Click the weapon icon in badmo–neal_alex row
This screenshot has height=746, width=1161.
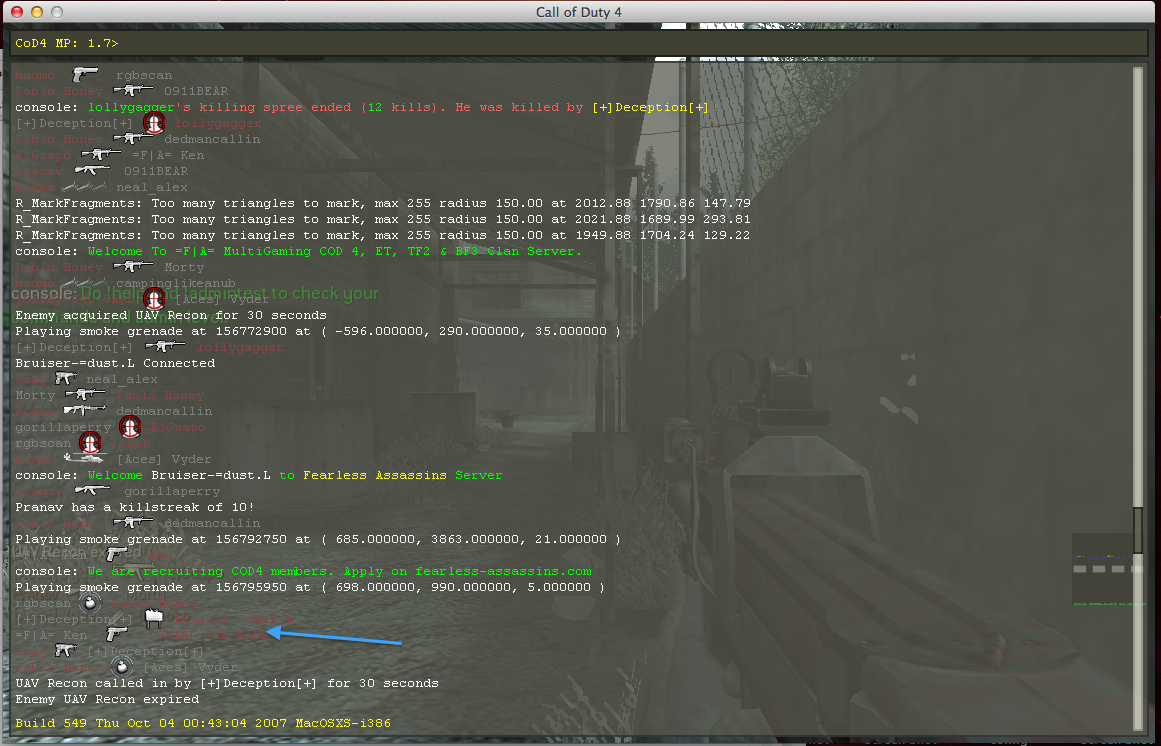tap(84, 186)
